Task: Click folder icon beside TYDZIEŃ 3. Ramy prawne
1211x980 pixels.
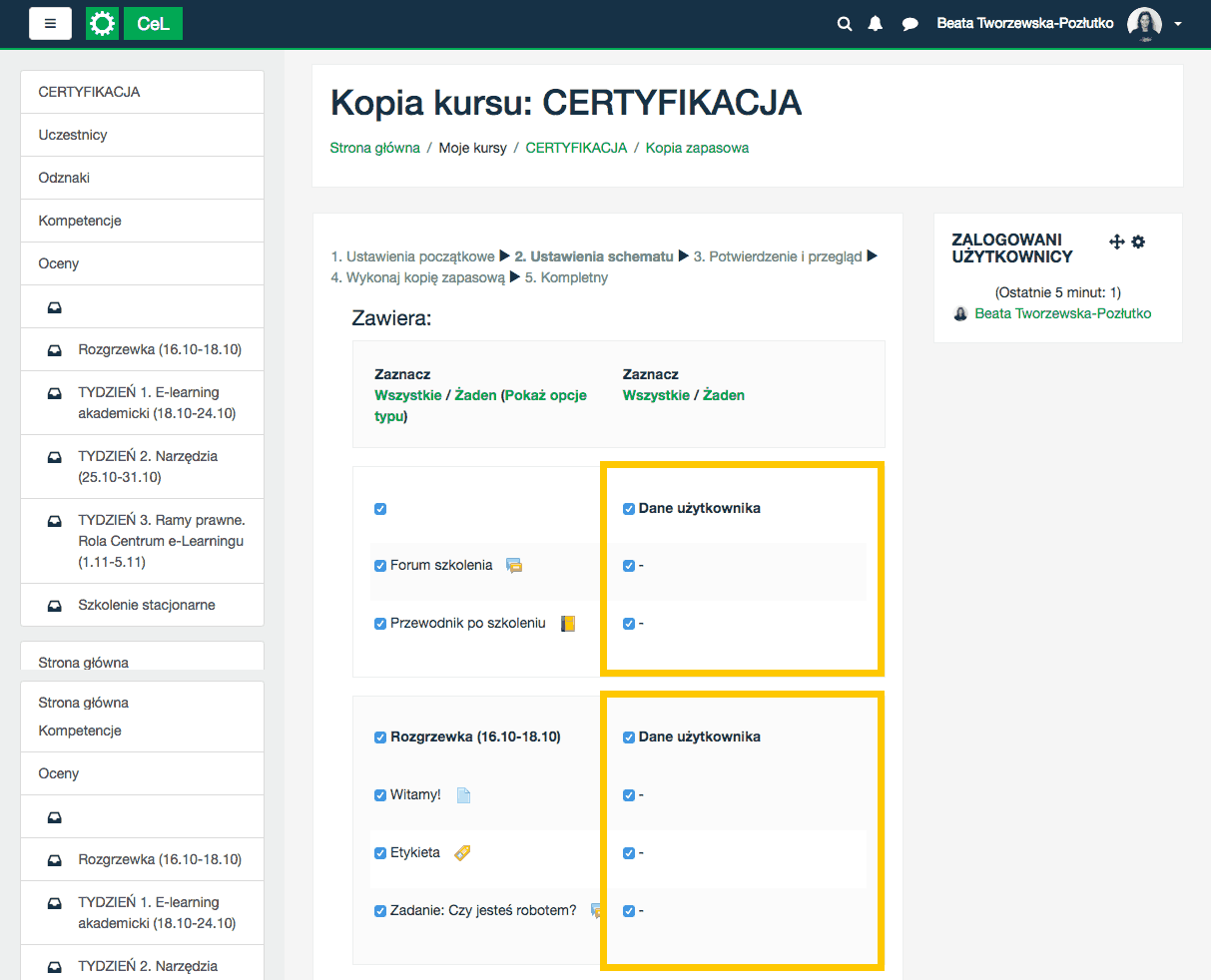Action: click(x=55, y=521)
